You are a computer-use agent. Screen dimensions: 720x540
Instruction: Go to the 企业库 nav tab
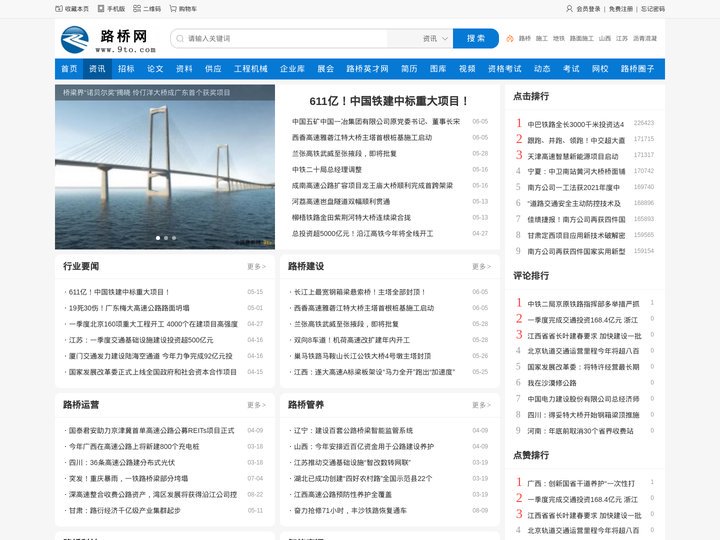(x=292, y=69)
